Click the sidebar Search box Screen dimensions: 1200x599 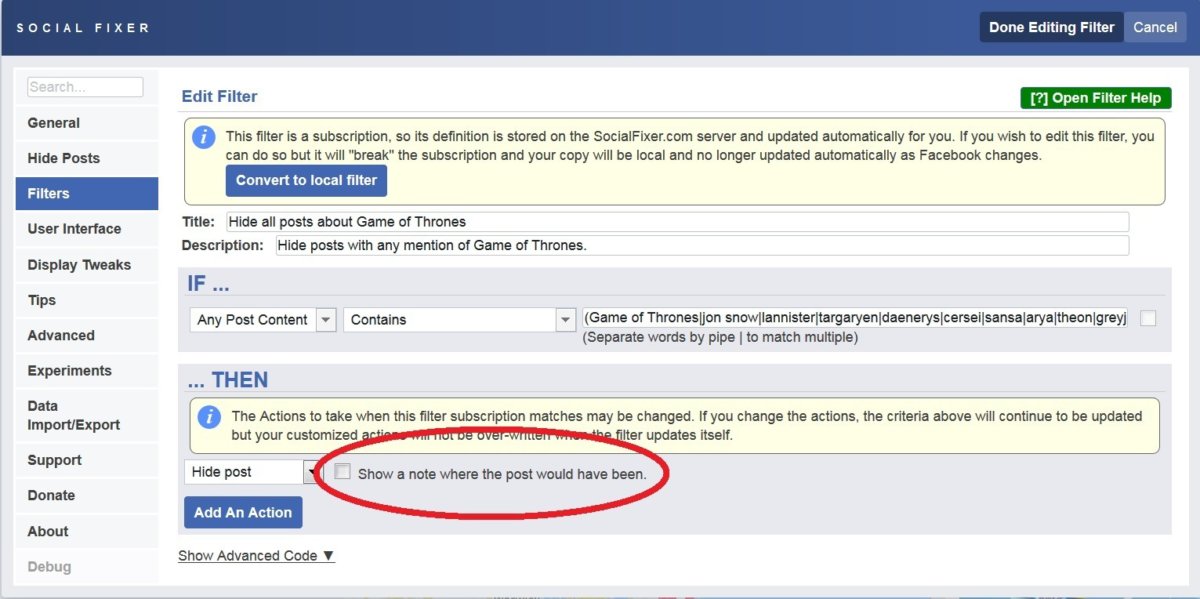coord(85,87)
